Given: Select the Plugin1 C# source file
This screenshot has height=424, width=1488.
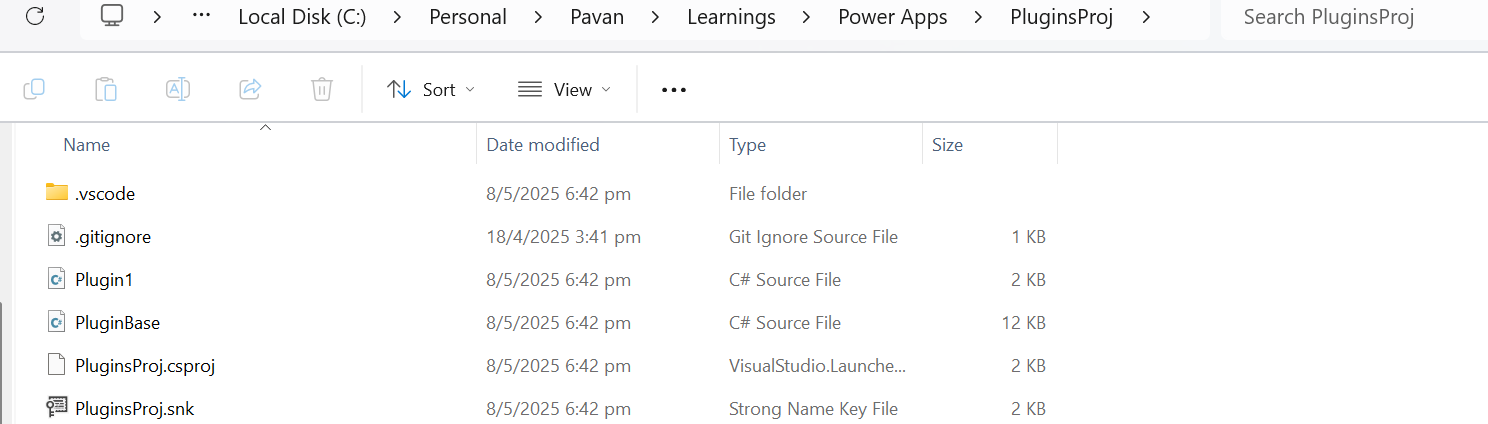Looking at the screenshot, I should (x=104, y=280).
